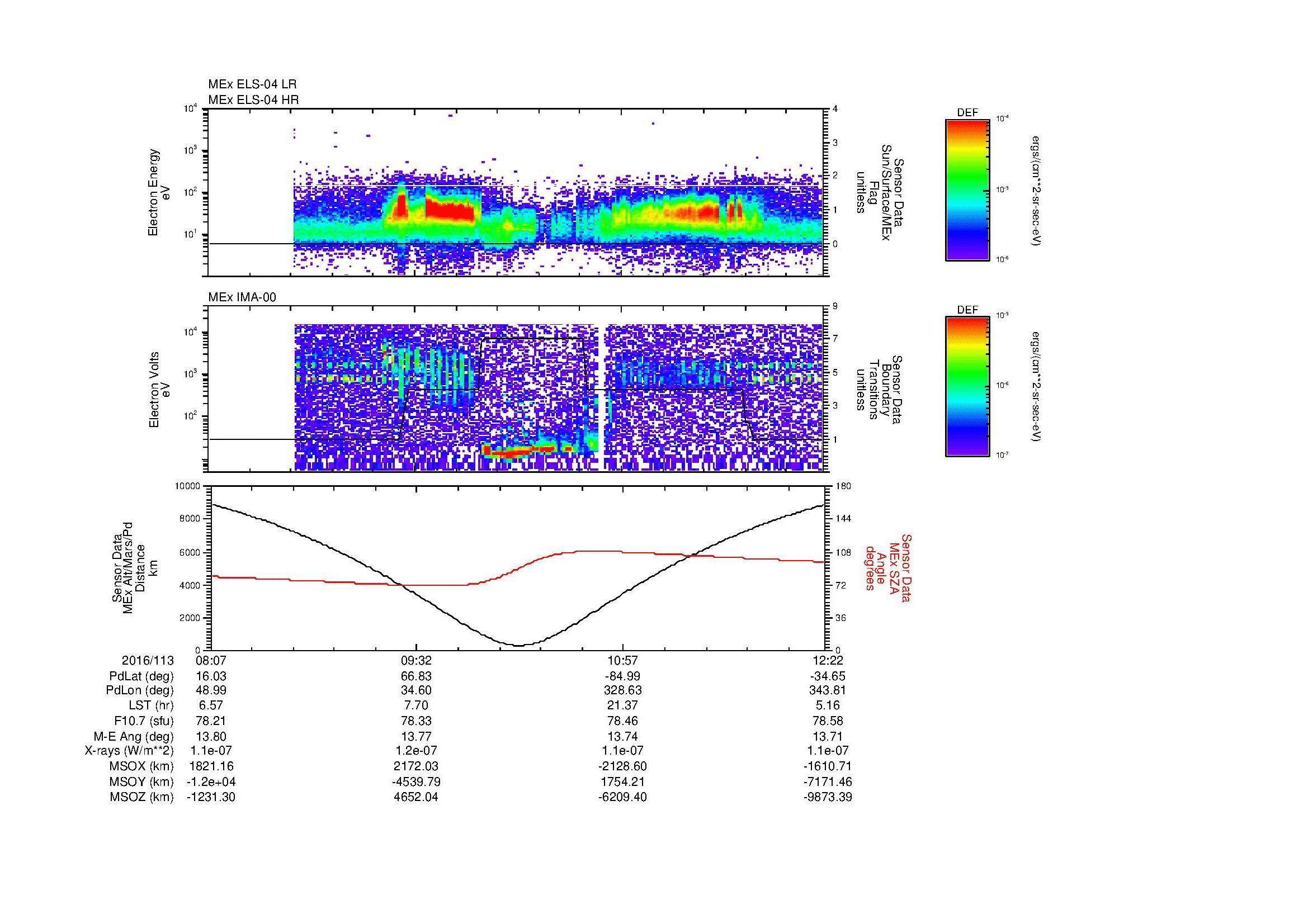Click the IMA ion spectrogram plot
This screenshot has height=924, width=1308.
coord(517,390)
